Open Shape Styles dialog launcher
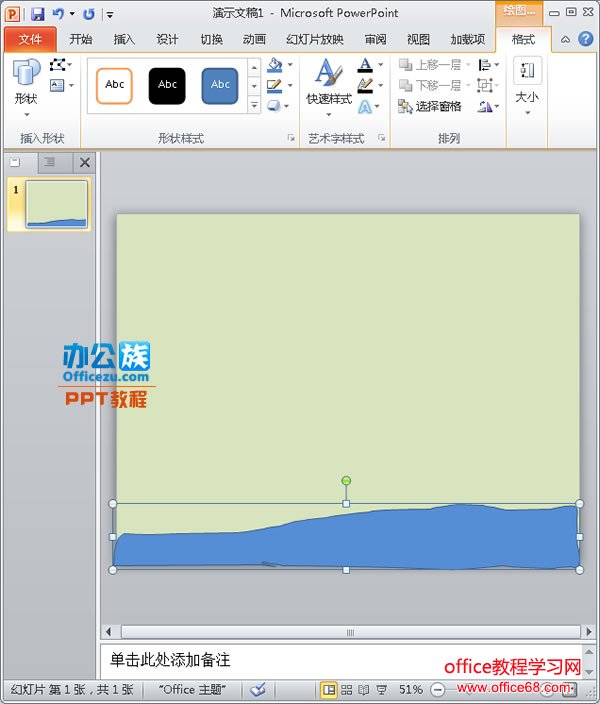The image size is (600, 704). [291, 138]
